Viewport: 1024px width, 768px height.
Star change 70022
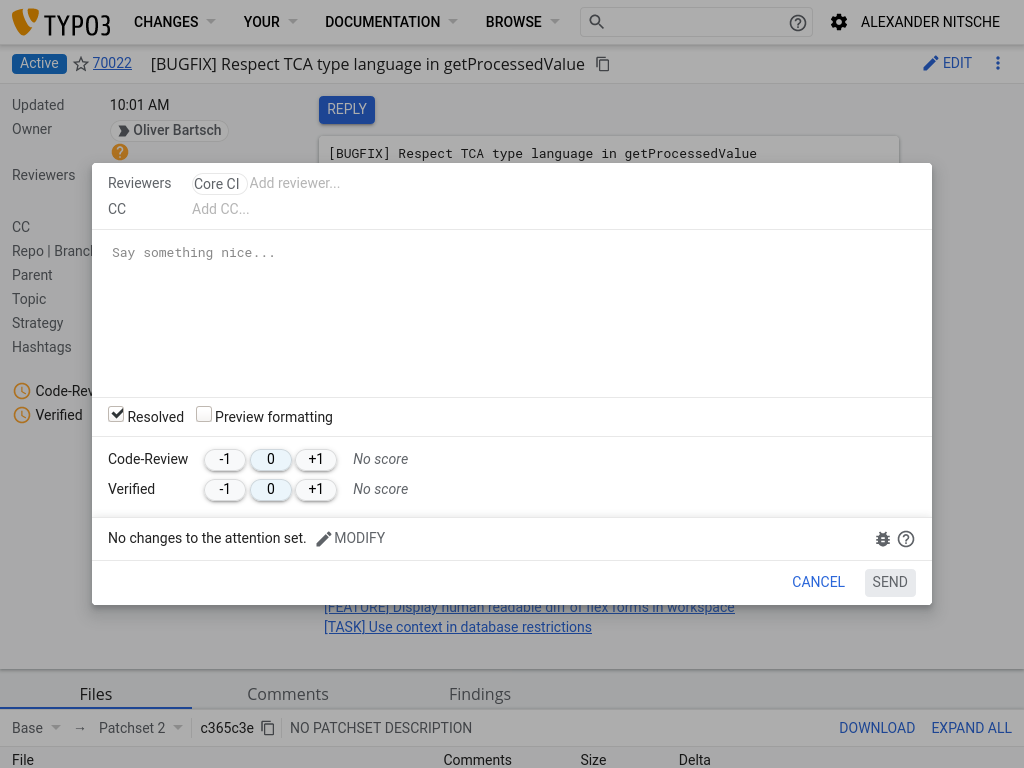click(x=81, y=64)
